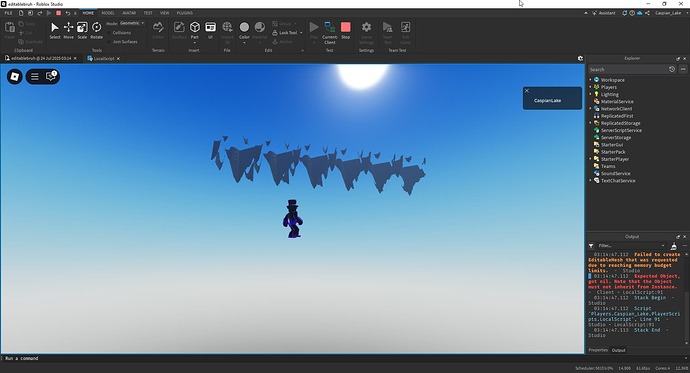
Task: Click the Explorer search field
Action: pos(628,69)
